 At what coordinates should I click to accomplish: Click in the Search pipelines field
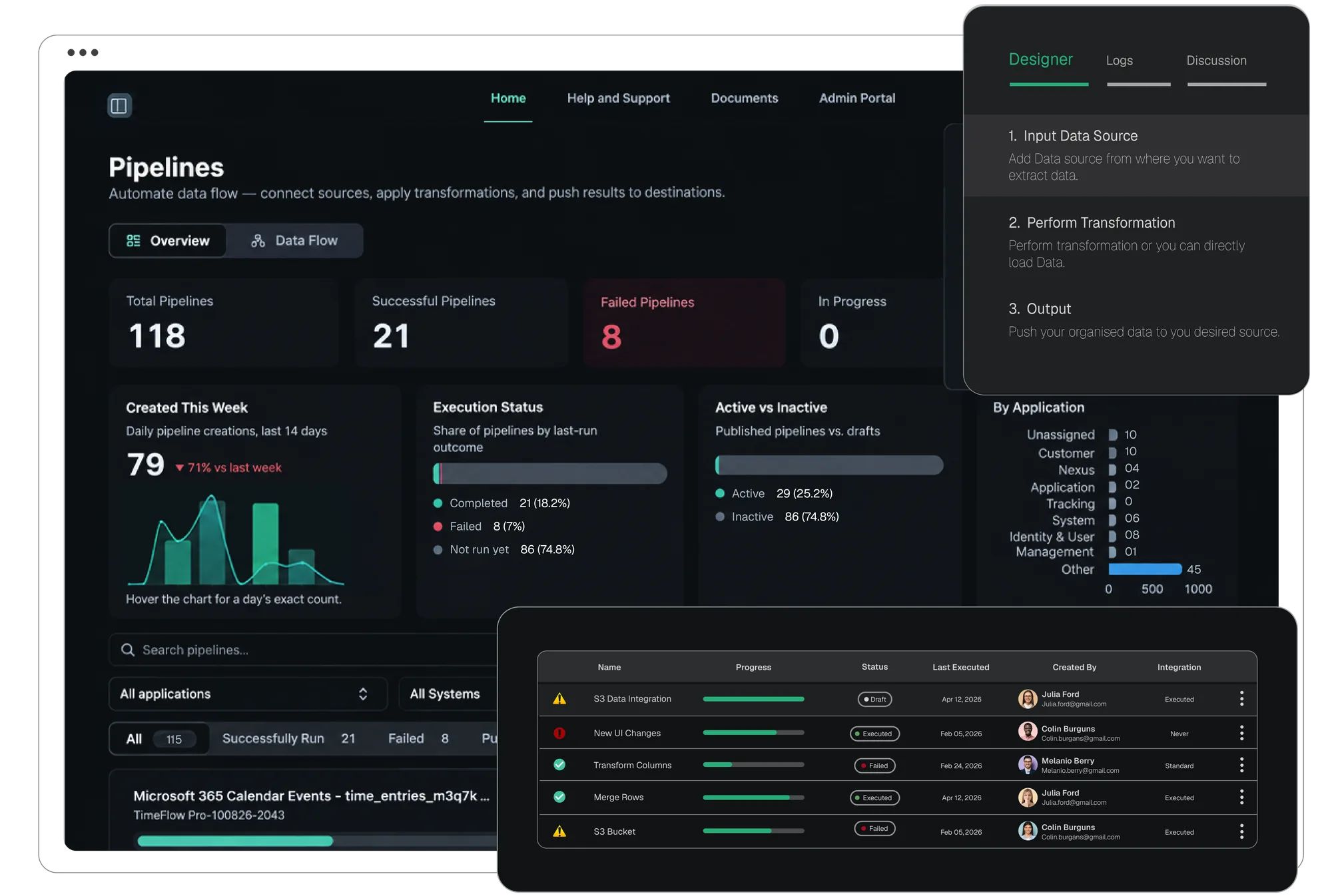304,650
